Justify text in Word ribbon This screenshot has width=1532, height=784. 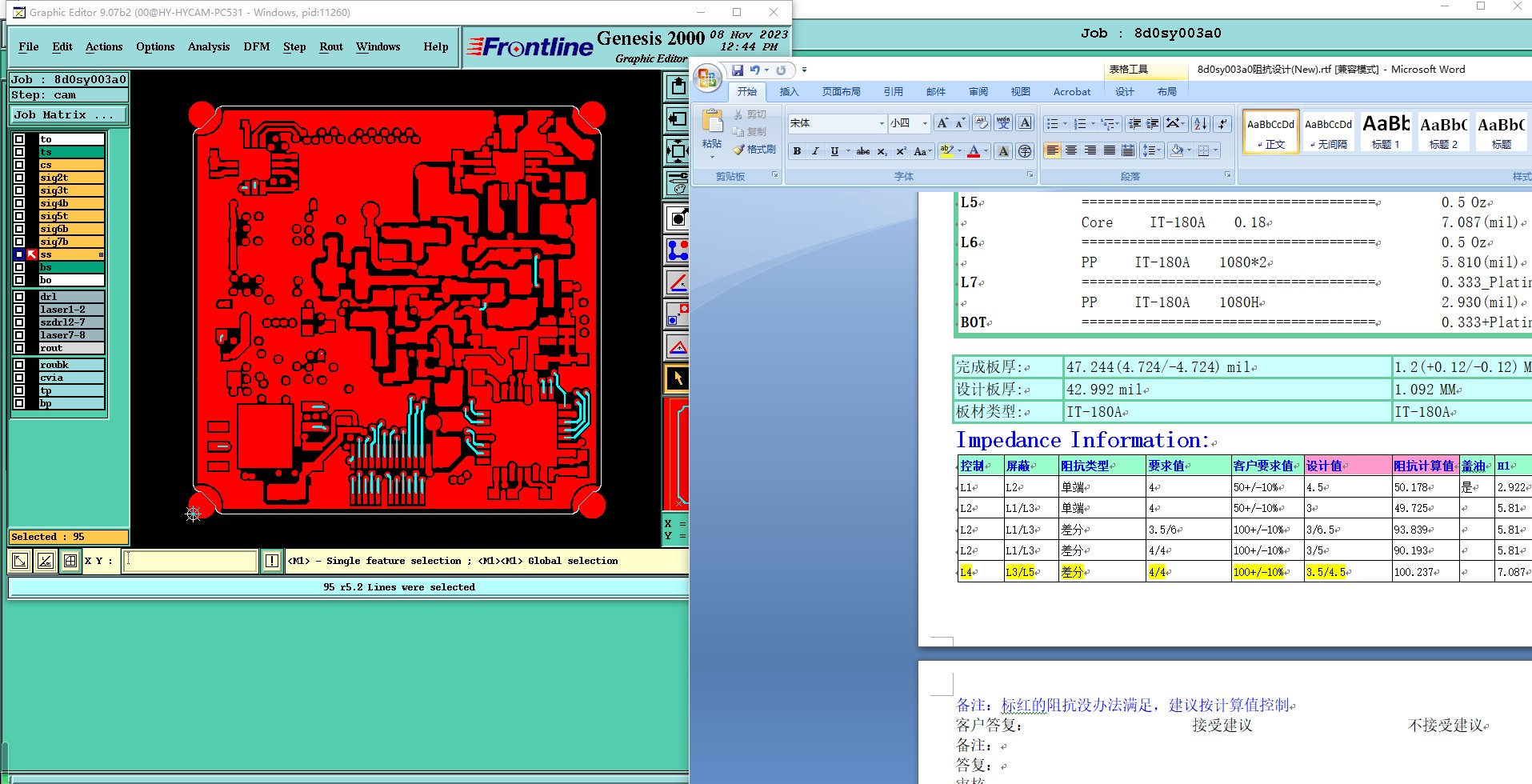click(1109, 150)
